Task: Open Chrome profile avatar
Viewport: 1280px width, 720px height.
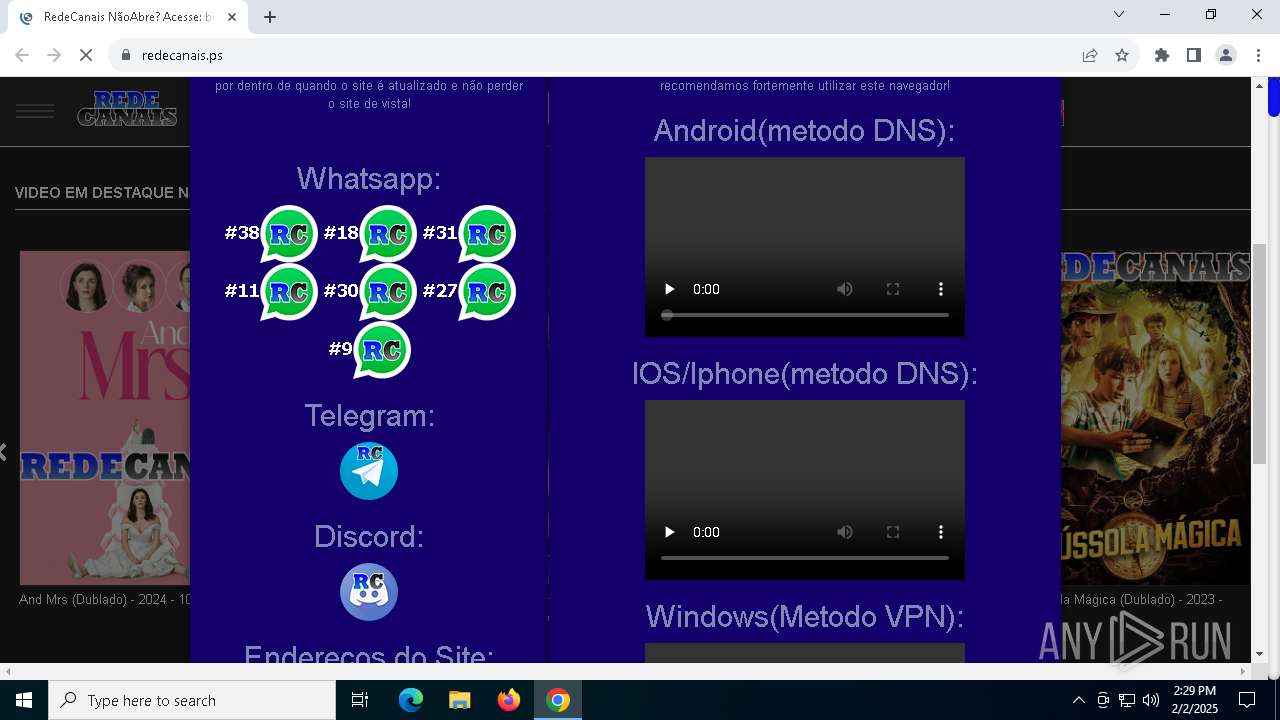Action: point(1226,56)
